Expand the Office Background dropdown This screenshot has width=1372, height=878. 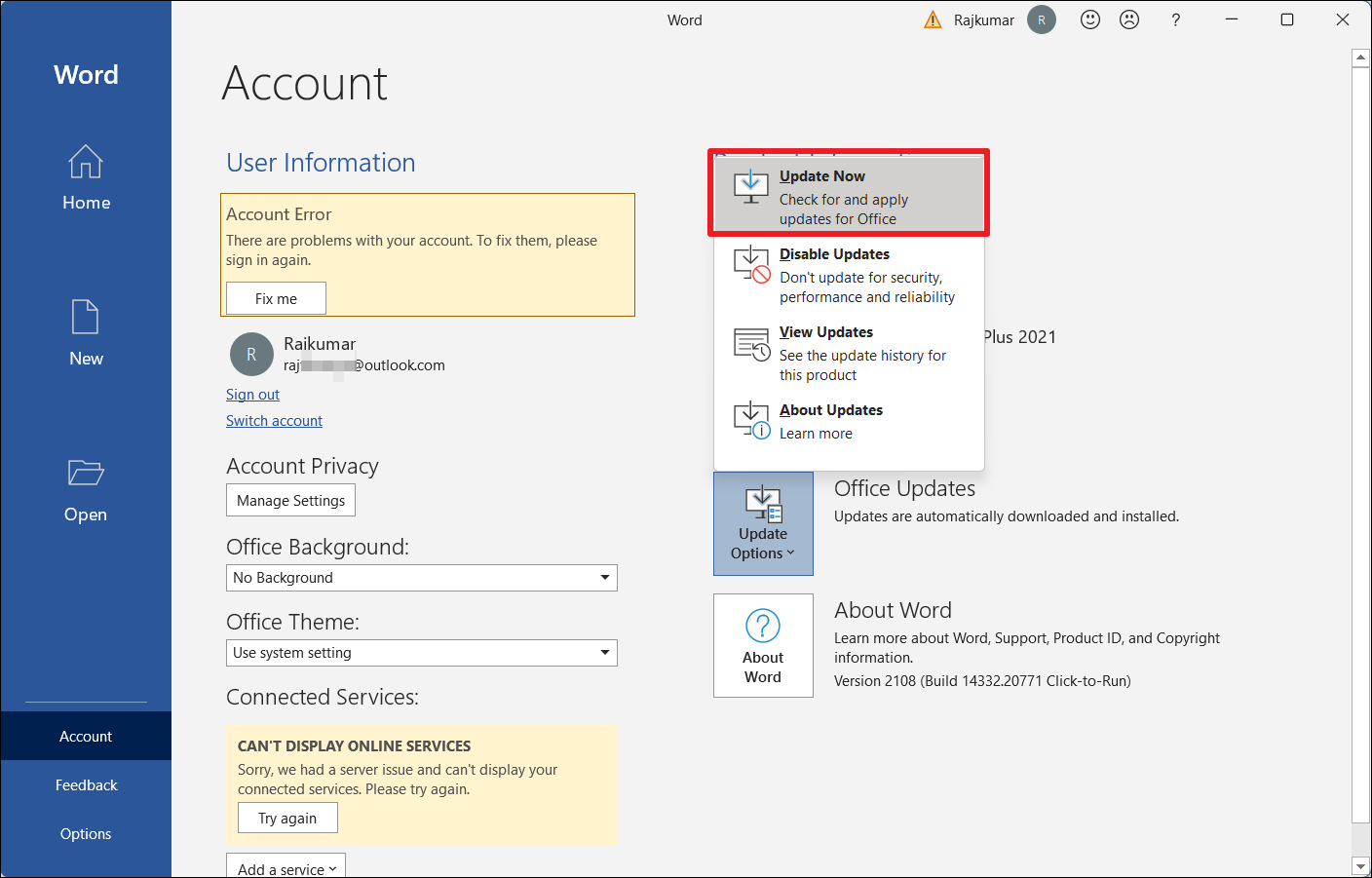click(x=604, y=578)
